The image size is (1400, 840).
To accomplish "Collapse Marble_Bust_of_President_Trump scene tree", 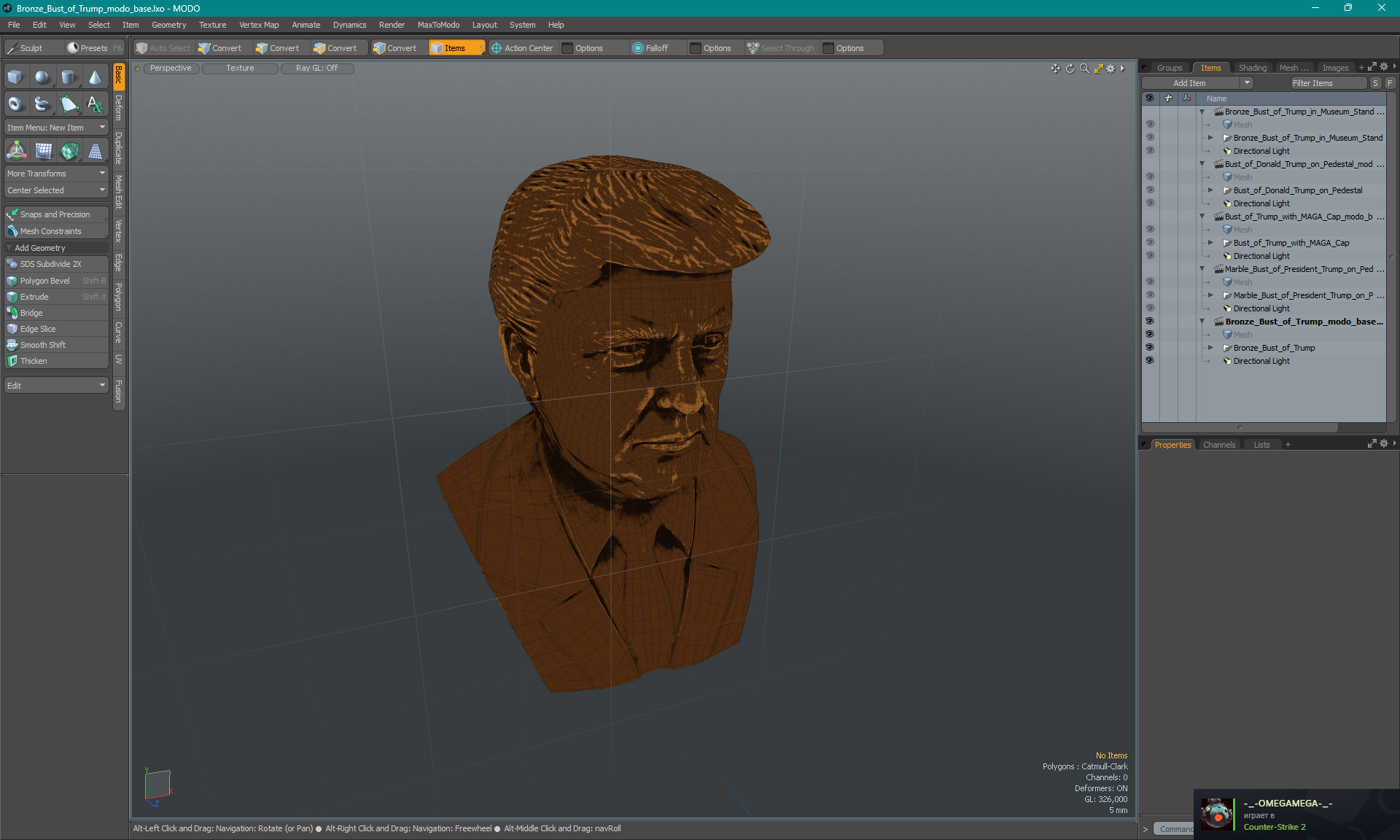I will point(1202,269).
